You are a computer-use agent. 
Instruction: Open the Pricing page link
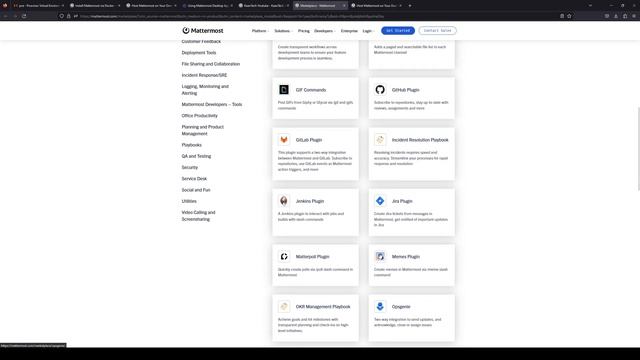(x=303, y=31)
